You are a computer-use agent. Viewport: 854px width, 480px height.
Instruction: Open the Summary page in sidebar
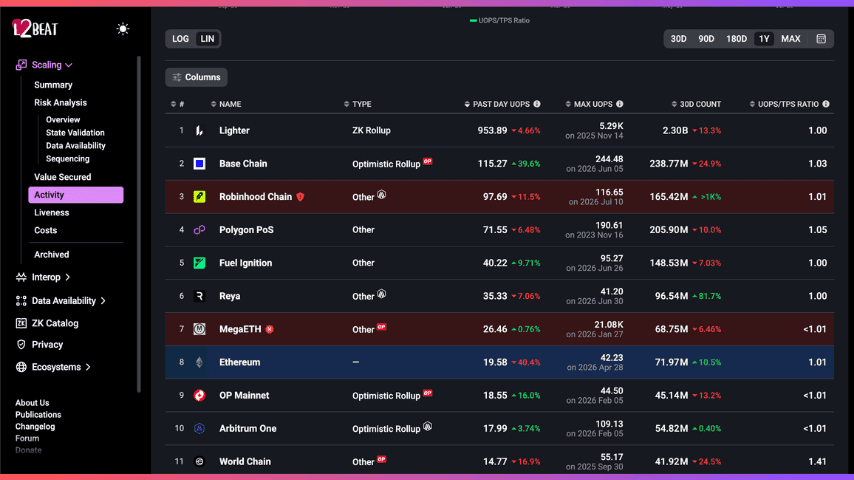tap(53, 85)
